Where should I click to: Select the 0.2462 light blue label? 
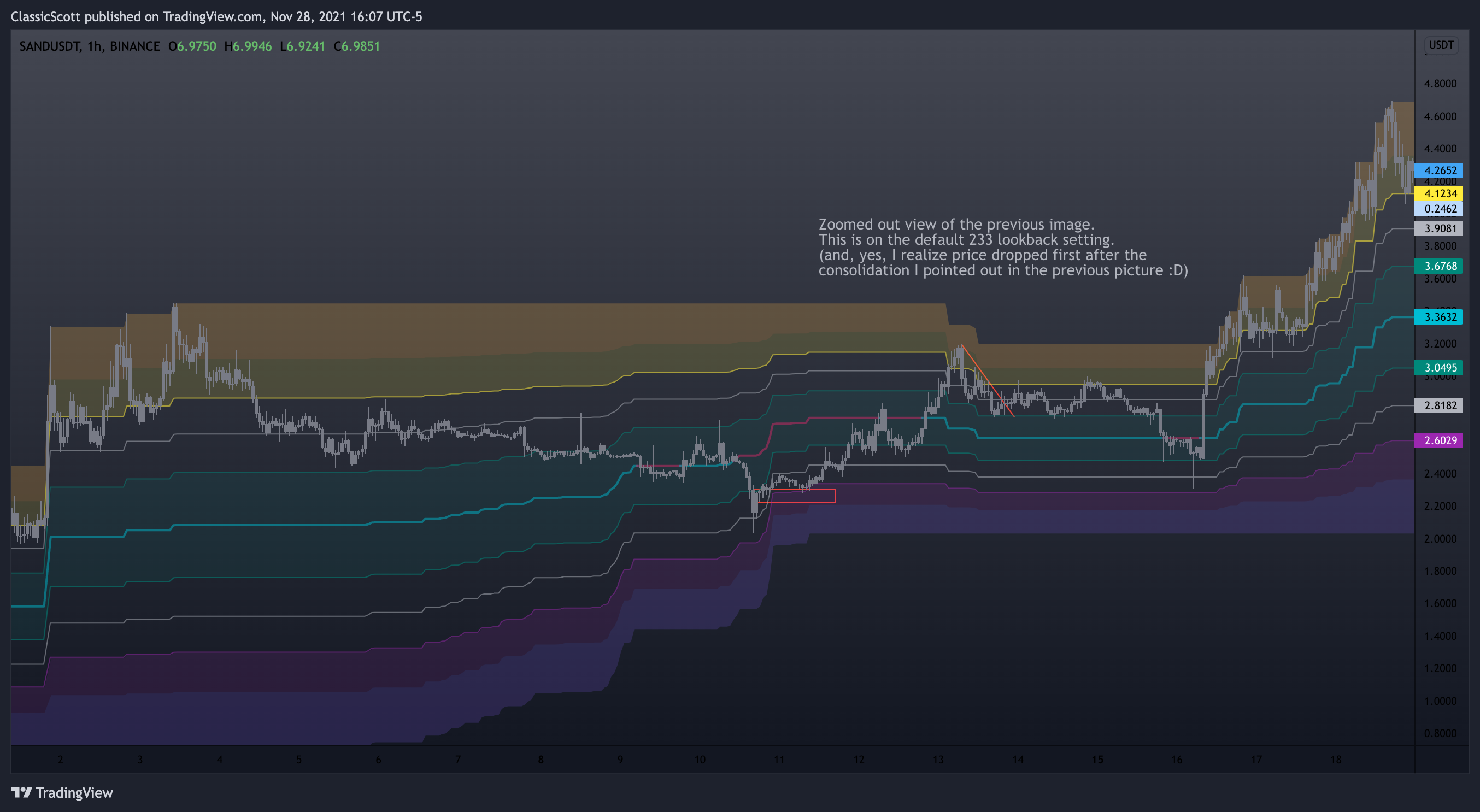coord(1438,208)
